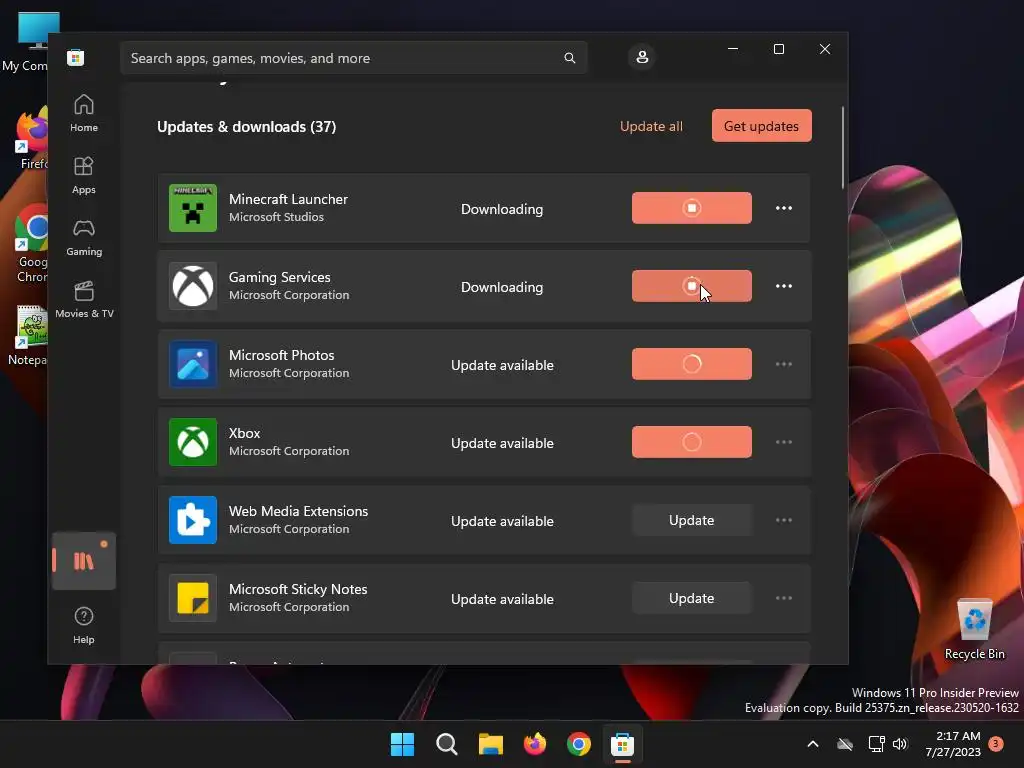
Task: Open the Gaming section in the sidebar
Action: (84, 238)
